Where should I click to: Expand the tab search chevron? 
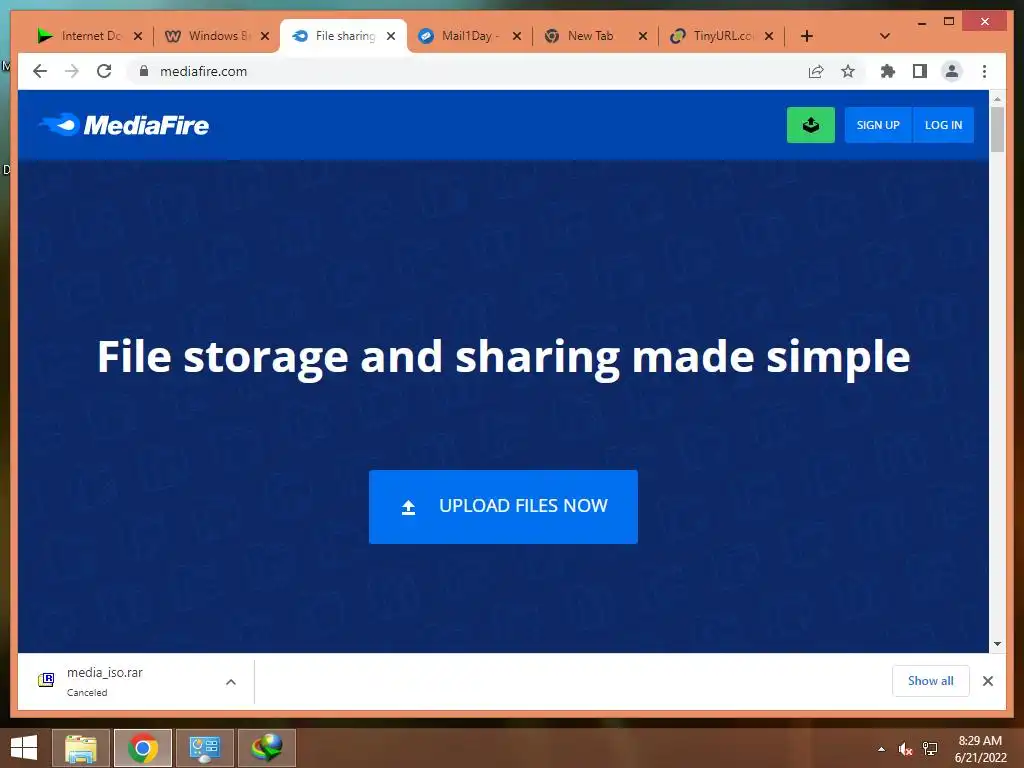884,36
